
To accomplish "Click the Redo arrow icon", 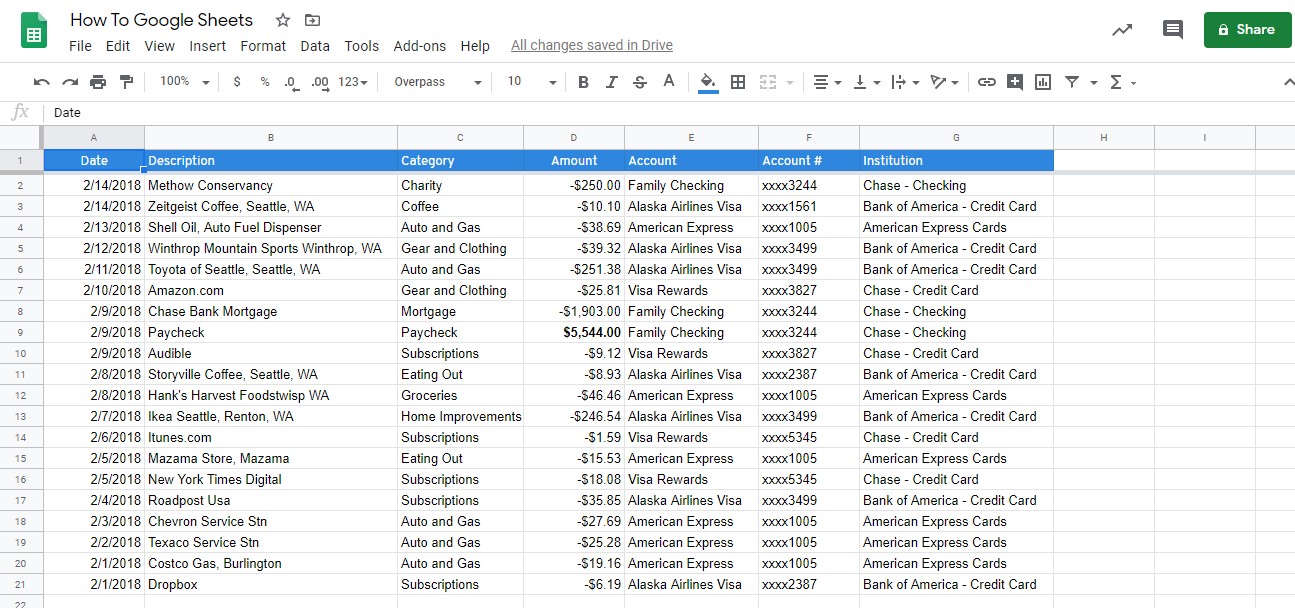I will coord(70,82).
